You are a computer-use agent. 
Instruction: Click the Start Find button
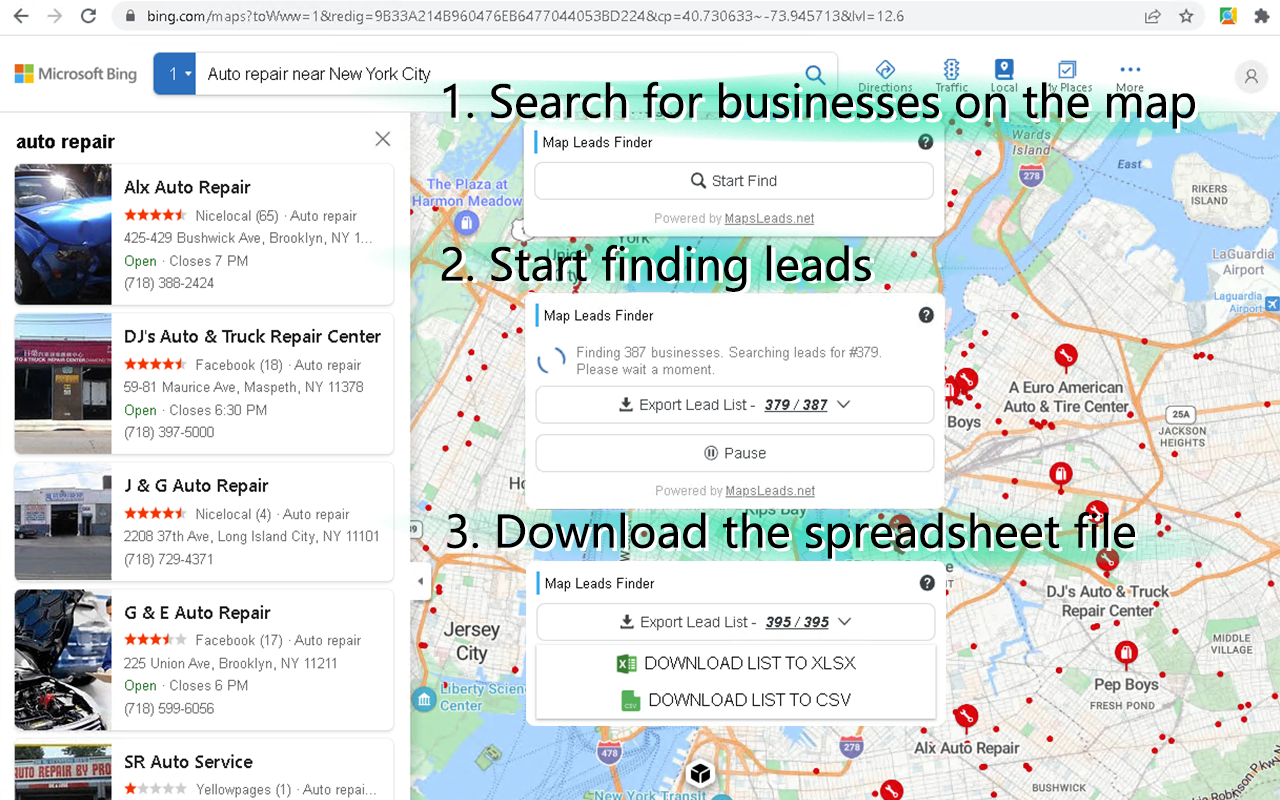pyautogui.click(x=734, y=180)
